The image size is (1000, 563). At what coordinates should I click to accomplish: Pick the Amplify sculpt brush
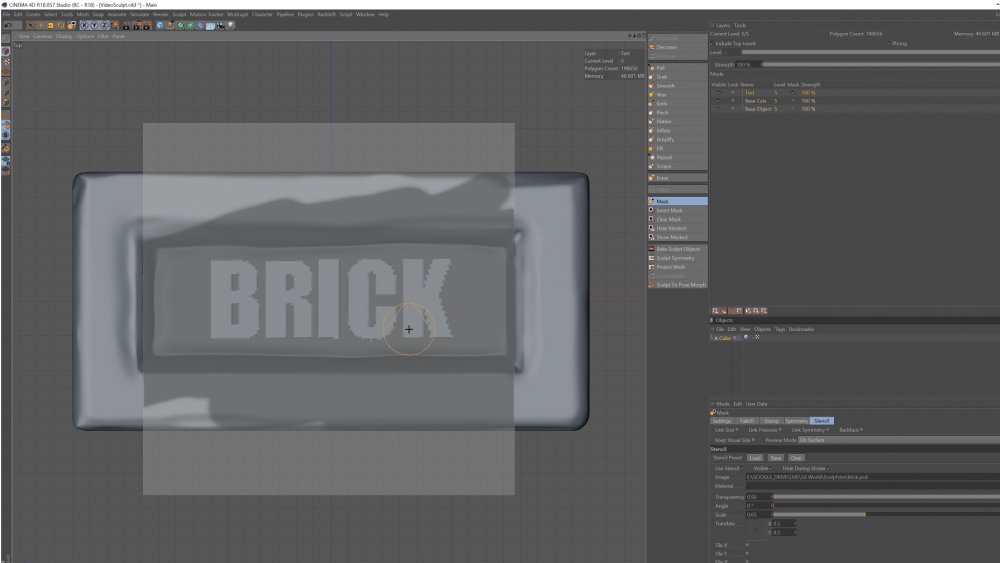coord(677,139)
